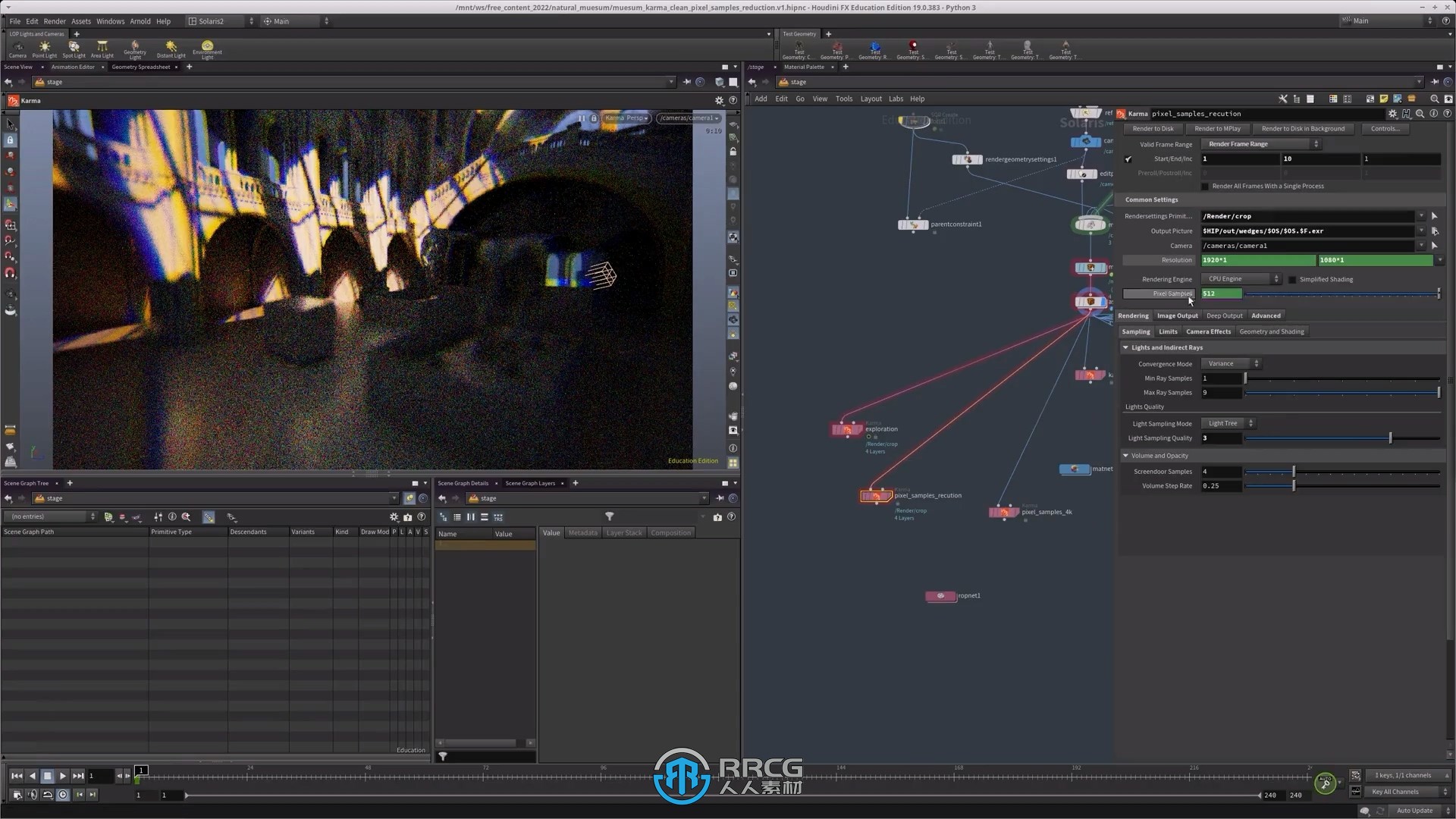The image size is (1456, 819).
Task: Collapse the Volume and Opacity section
Action: 1125,456
